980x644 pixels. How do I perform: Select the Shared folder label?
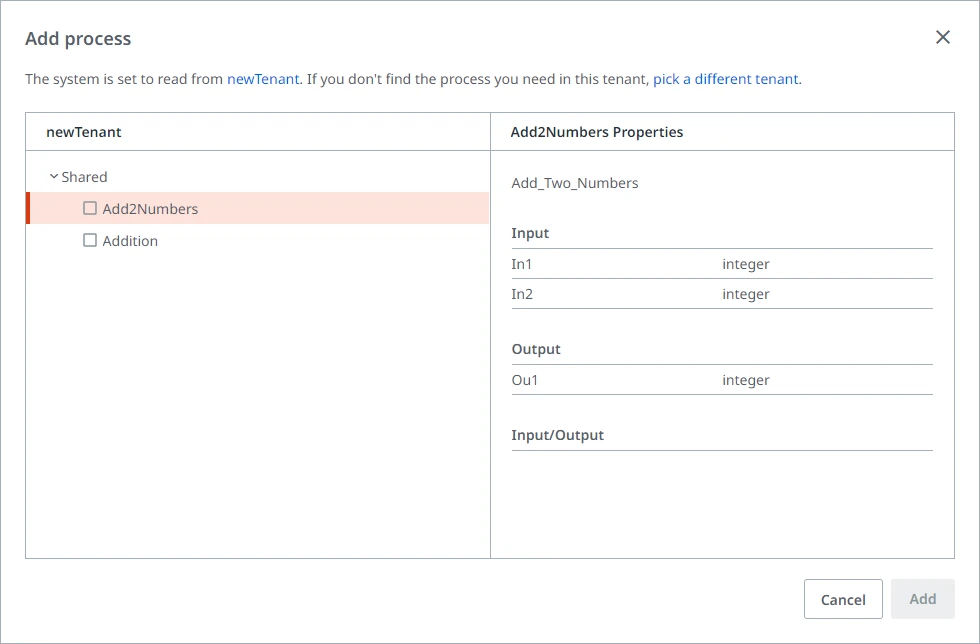tap(84, 177)
